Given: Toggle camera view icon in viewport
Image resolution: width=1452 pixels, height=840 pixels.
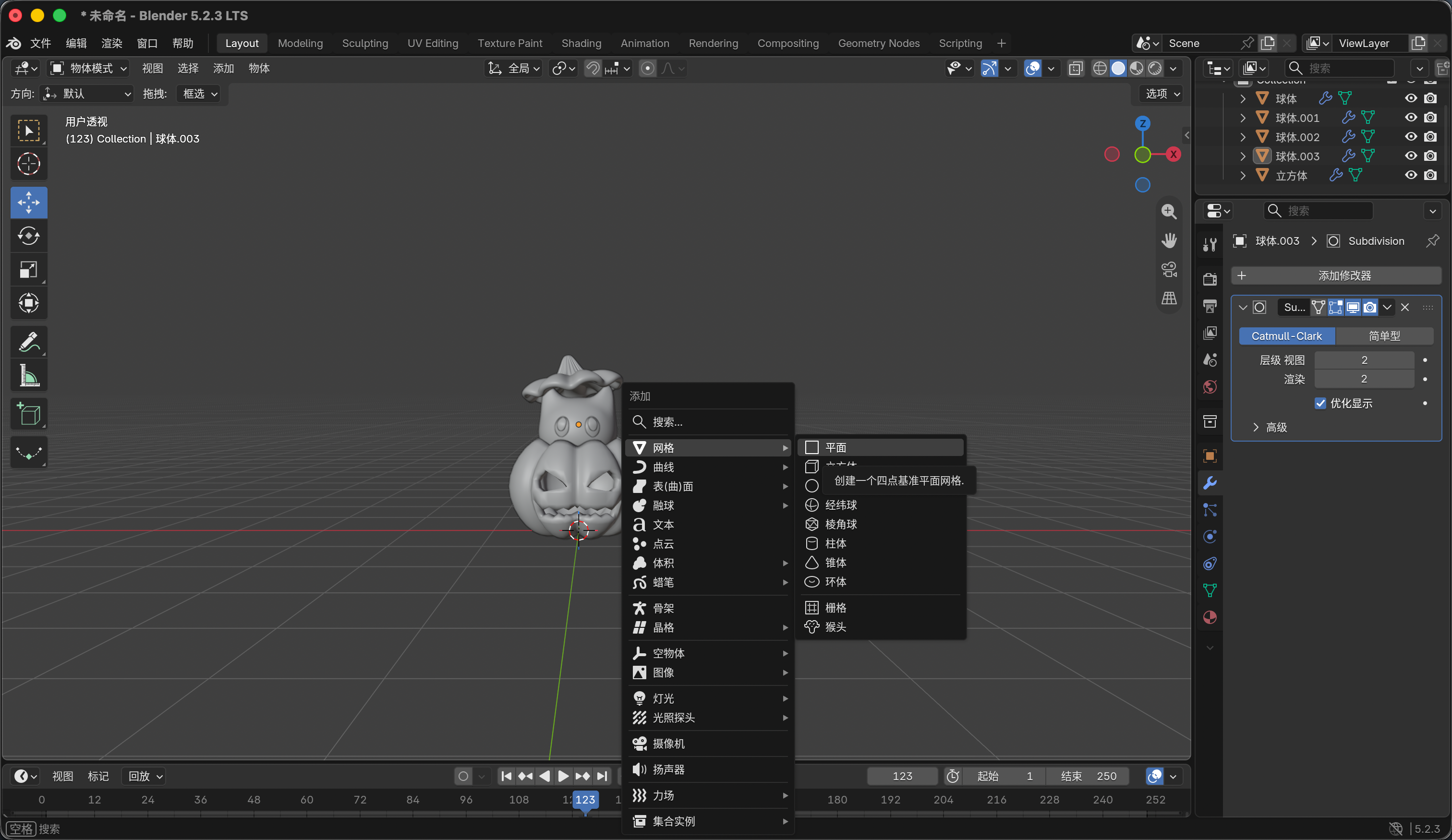Looking at the screenshot, I should pyautogui.click(x=1169, y=269).
